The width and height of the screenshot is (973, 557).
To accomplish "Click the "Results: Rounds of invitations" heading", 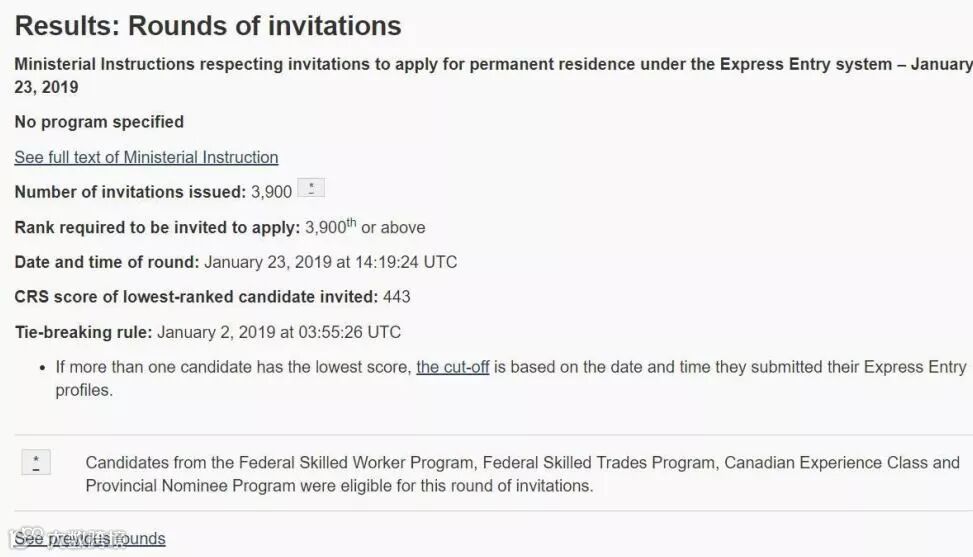I will tap(208, 26).
